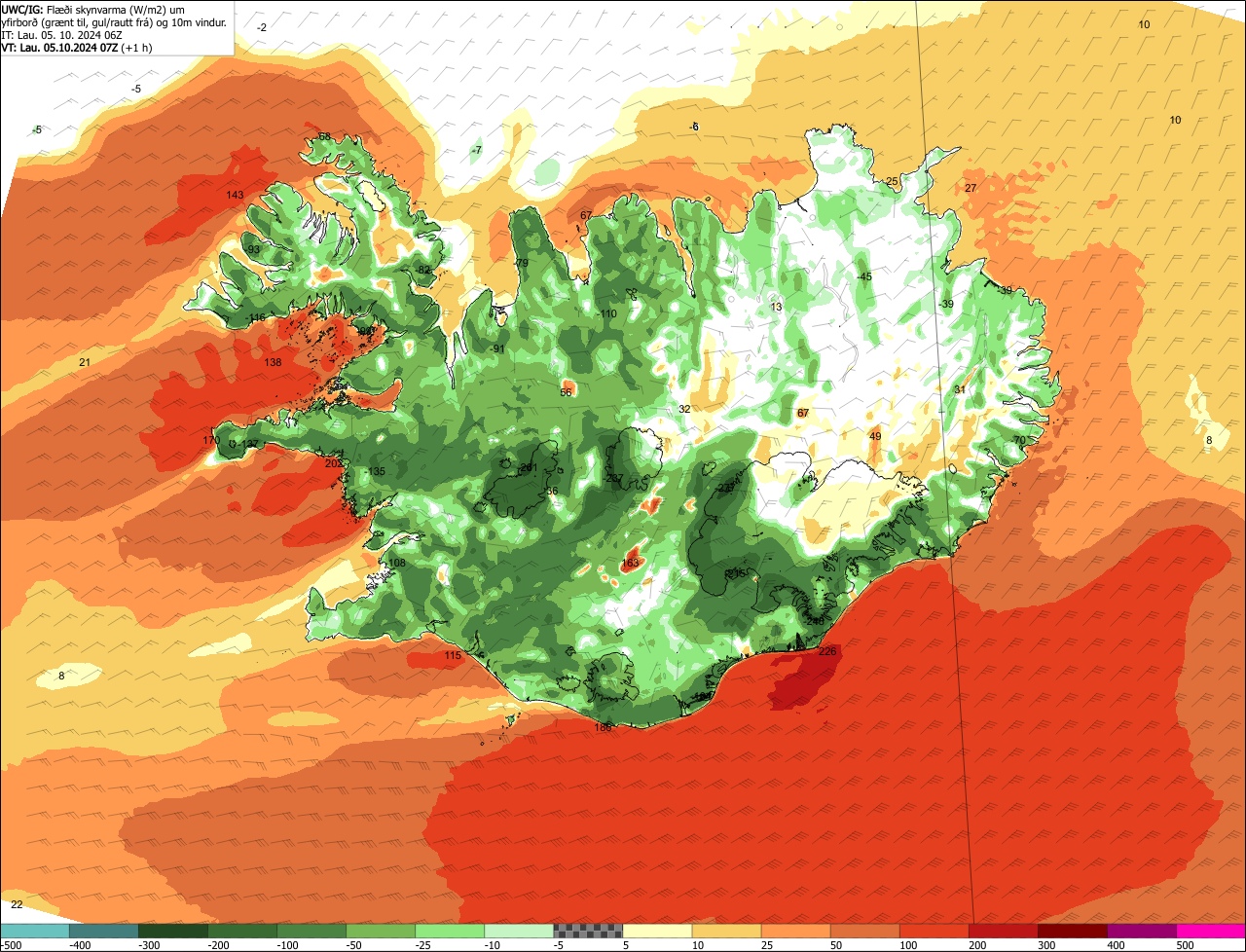Click the -110 value in northern Iceland
1246x952 pixels.
click(607, 313)
